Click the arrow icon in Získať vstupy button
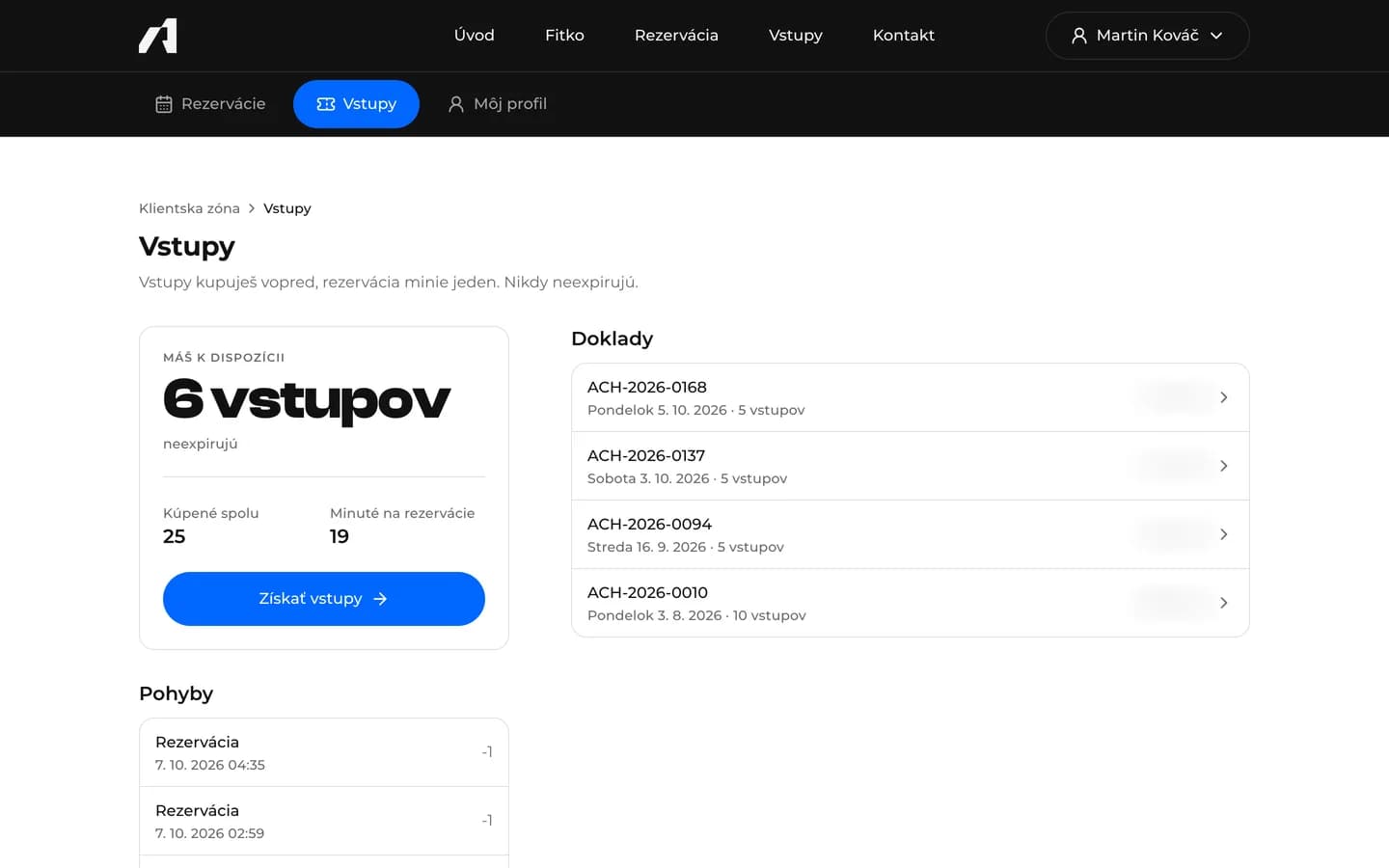The image size is (1389, 868). (x=380, y=599)
